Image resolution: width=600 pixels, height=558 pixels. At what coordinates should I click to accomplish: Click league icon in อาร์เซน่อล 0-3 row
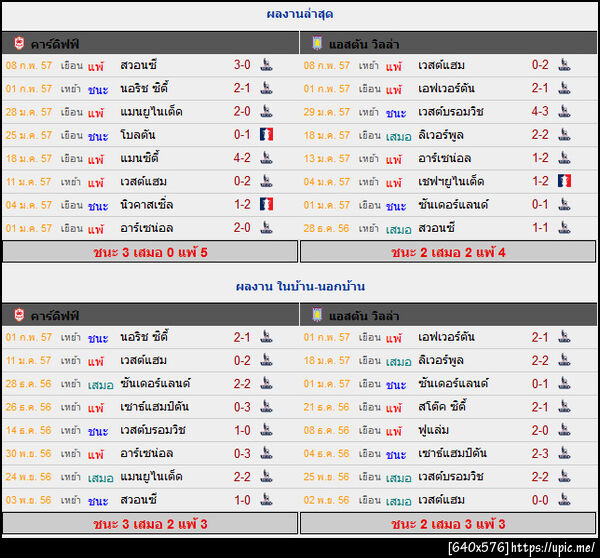(x=266, y=453)
